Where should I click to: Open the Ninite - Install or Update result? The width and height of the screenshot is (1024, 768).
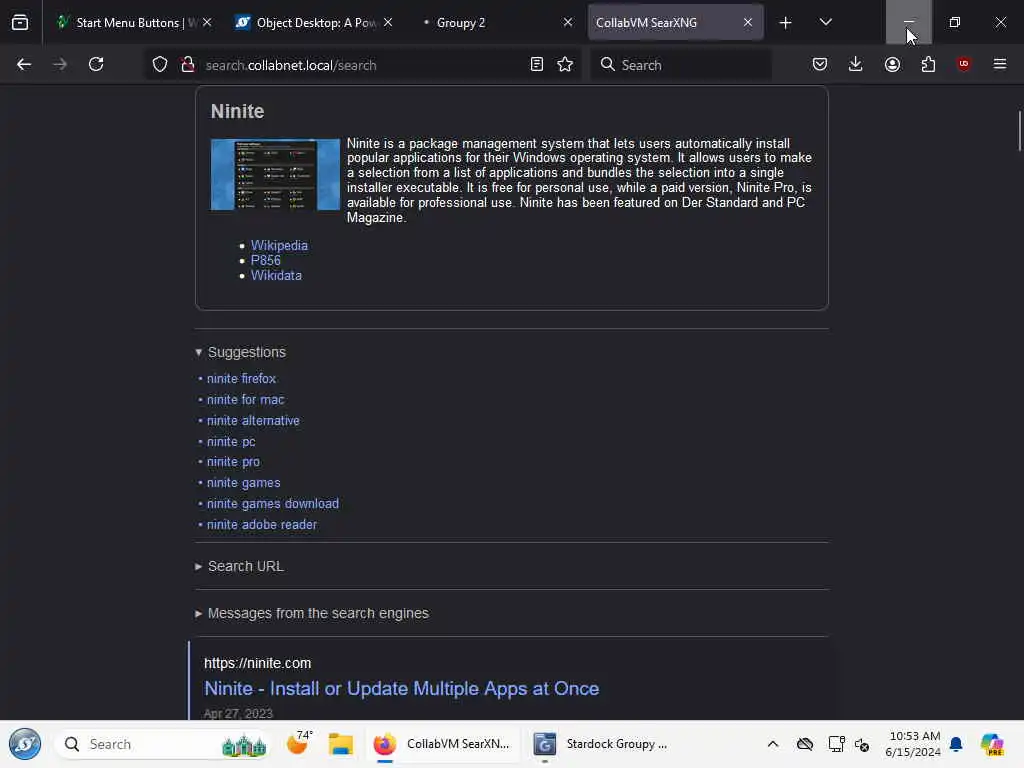point(402,688)
